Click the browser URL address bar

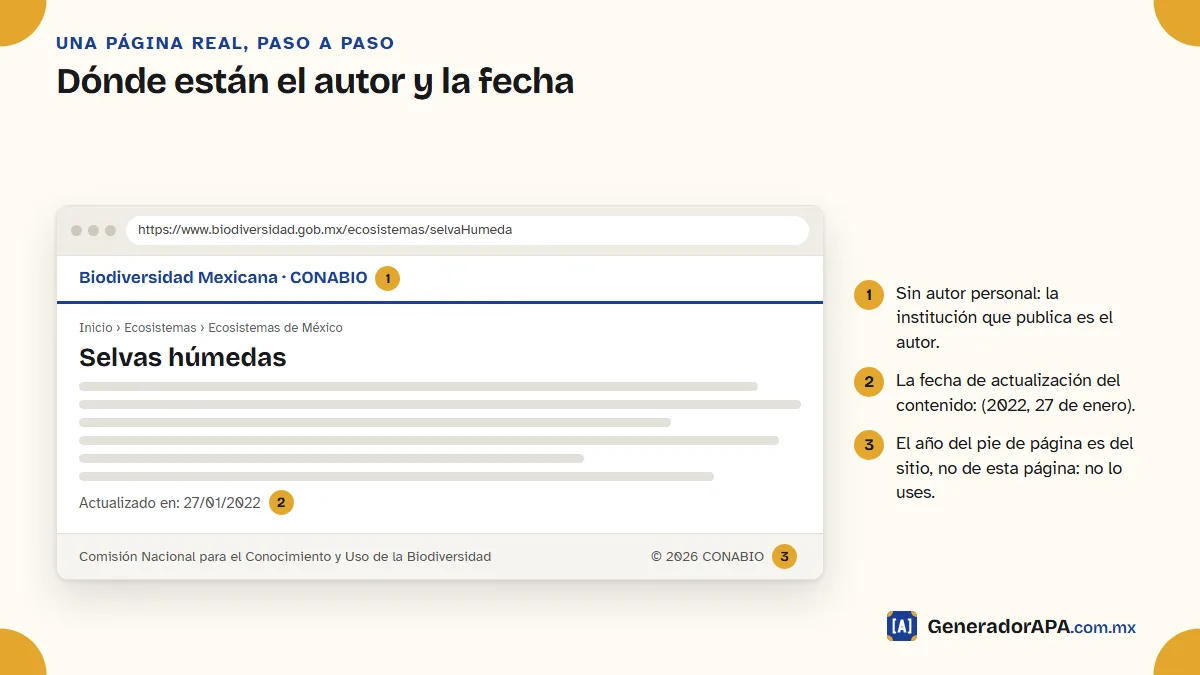pyautogui.click(x=467, y=230)
